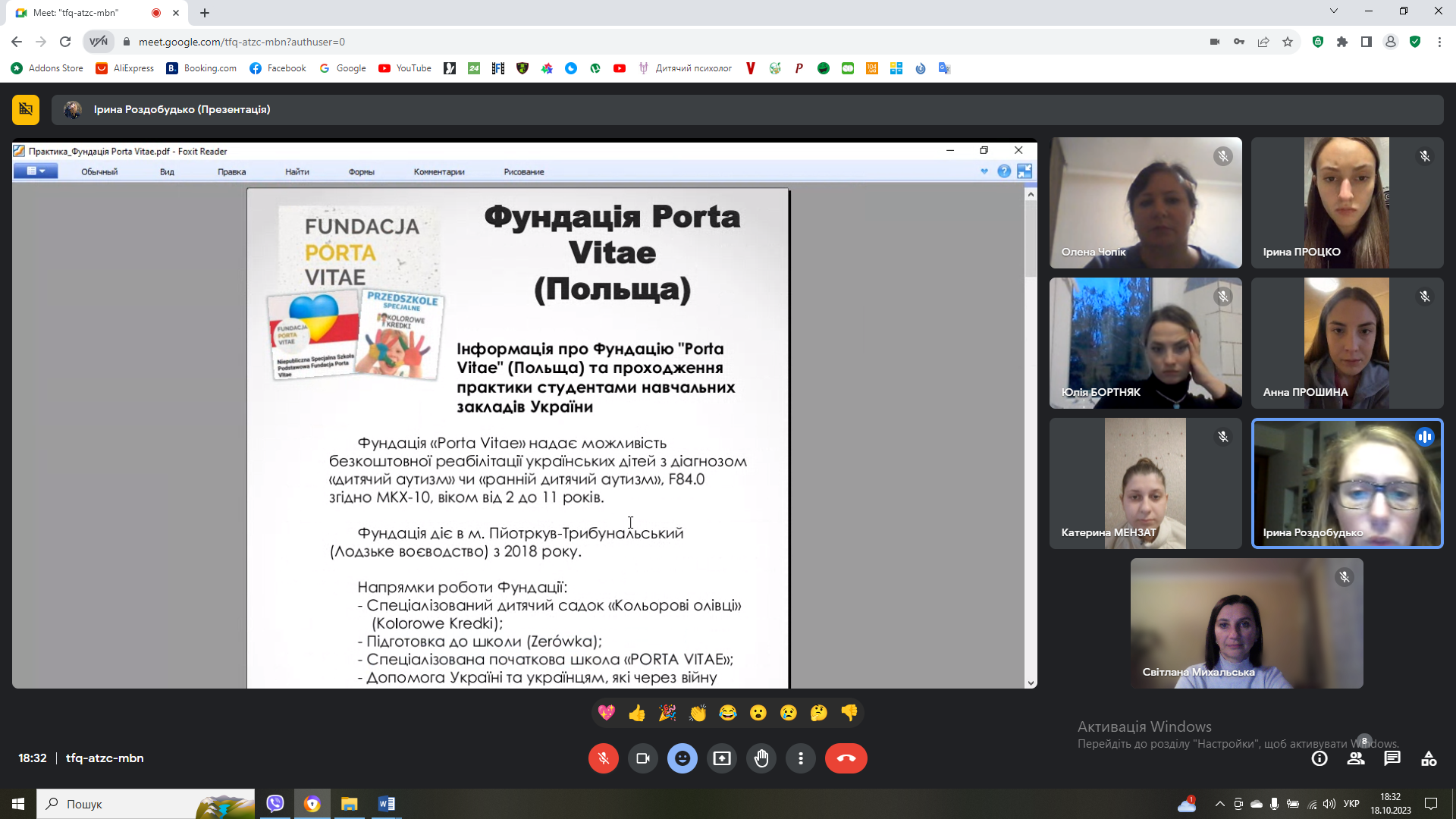Toggle the camera on or off
1456x819 pixels.
click(642, 758)
